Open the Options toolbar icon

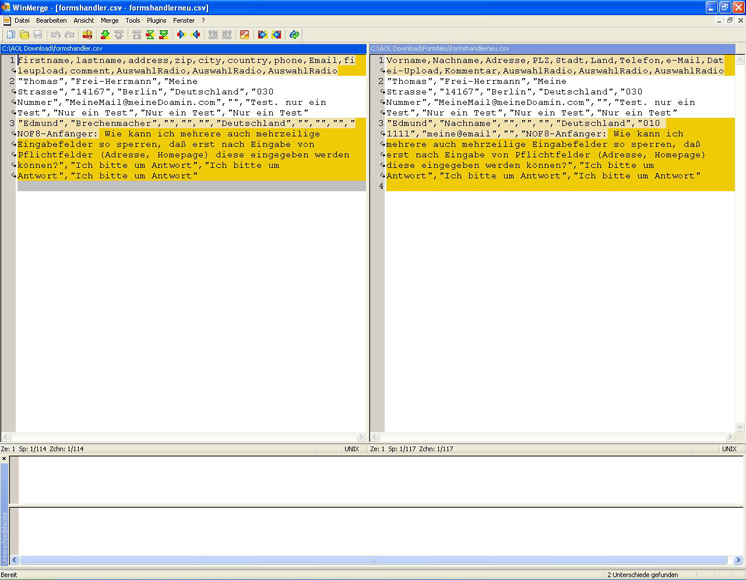click(244, 35)
